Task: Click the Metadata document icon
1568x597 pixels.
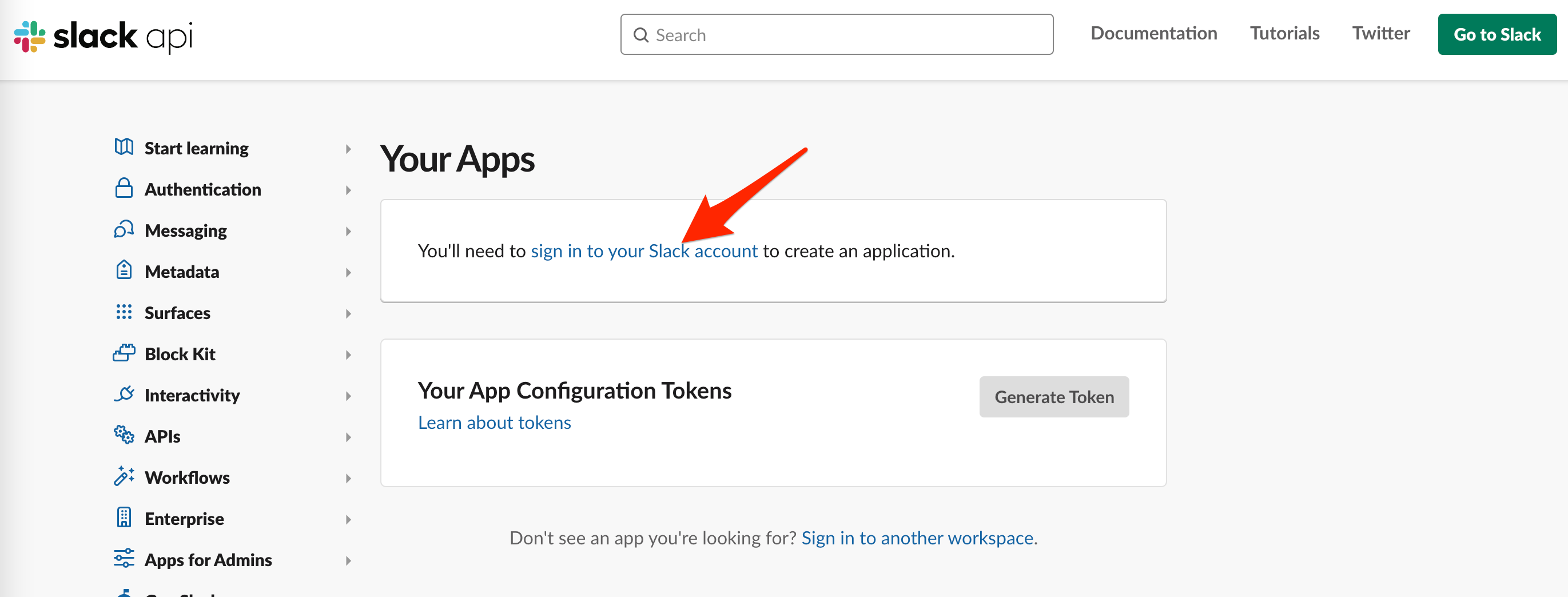Action: coord(124,271)
